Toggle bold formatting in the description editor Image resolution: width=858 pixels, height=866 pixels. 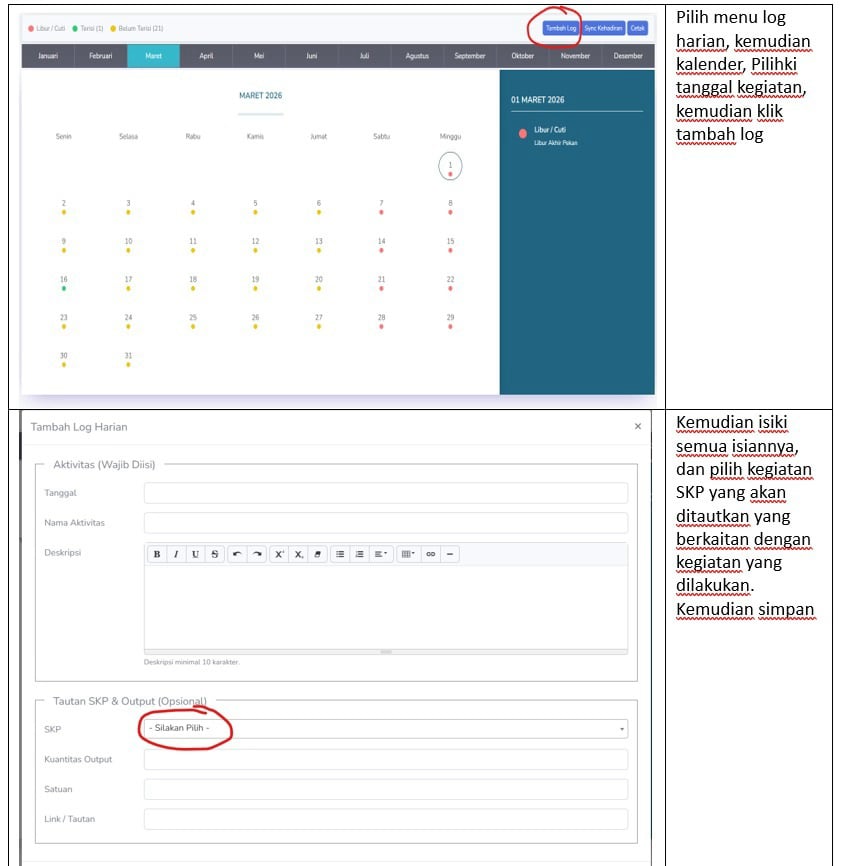[156, 553]
